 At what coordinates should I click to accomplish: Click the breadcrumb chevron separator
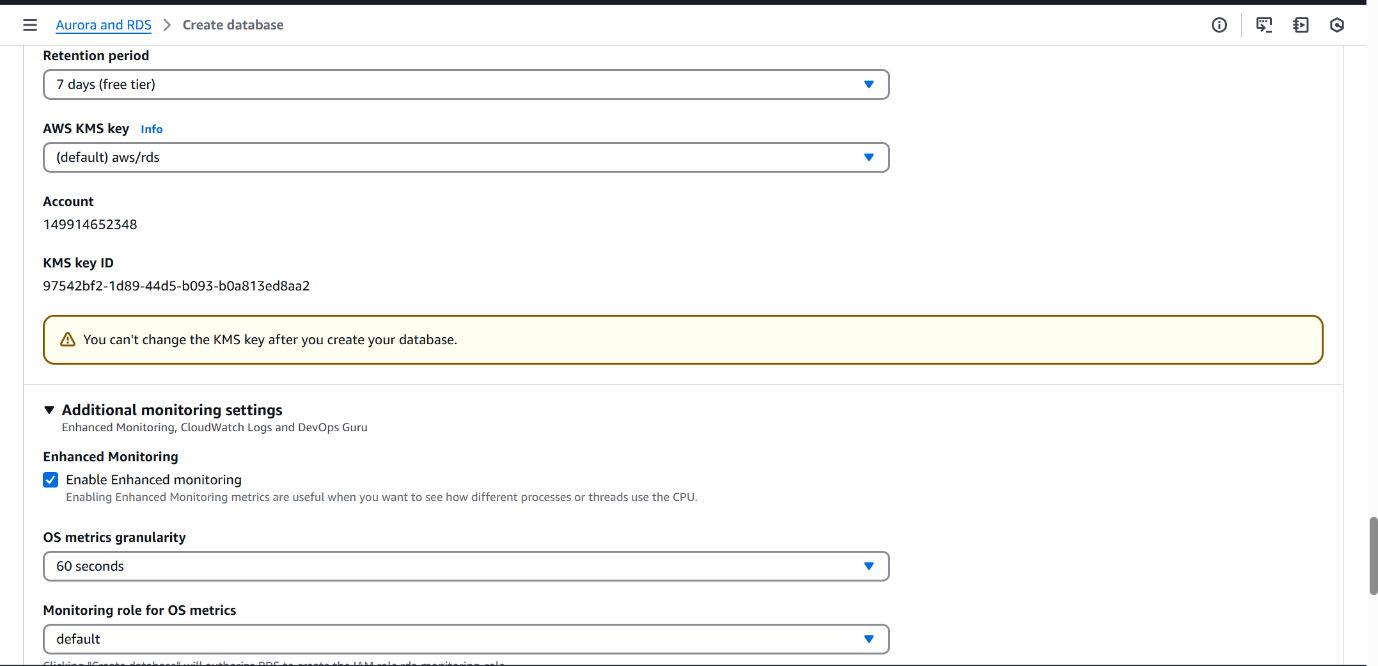[x=167, y=25]
